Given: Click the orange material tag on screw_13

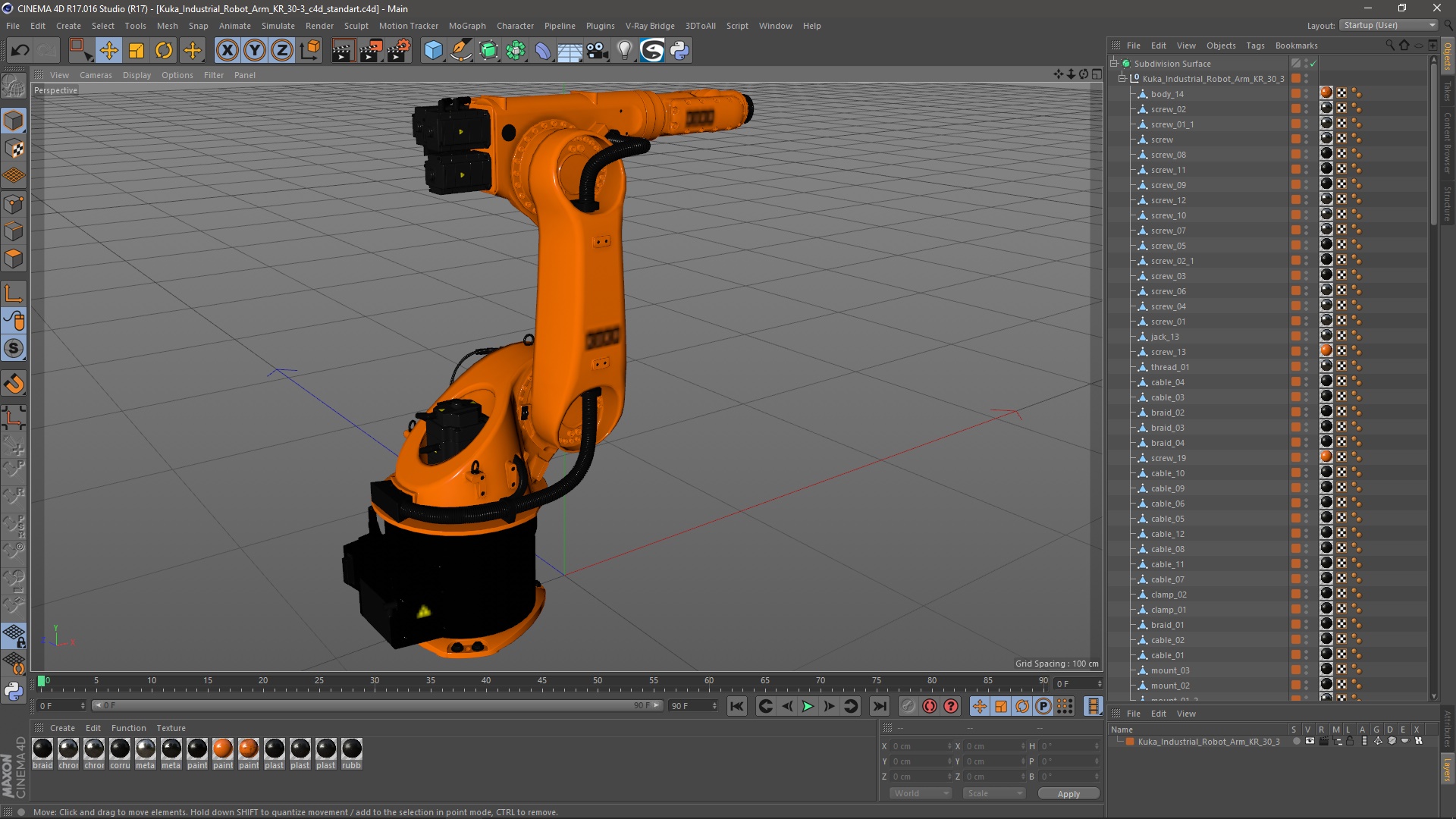Looking at the screenshot, I should (x=1326, y=350).
